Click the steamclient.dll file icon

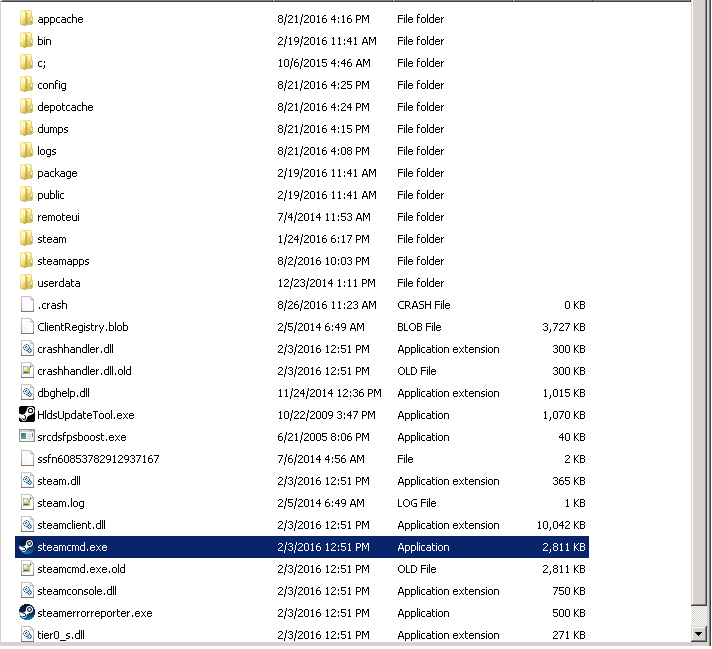pyautogui.click(x=26, y=525)
